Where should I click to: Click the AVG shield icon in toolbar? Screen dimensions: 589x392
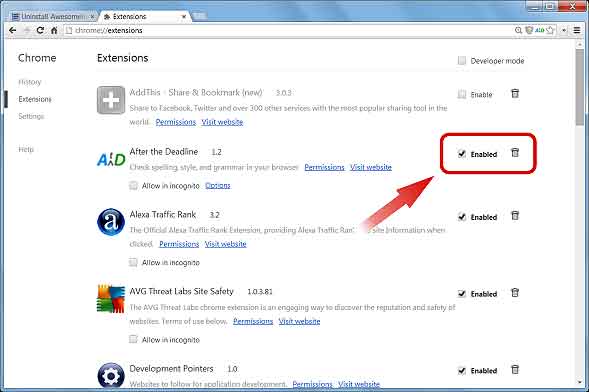point(529,30)
